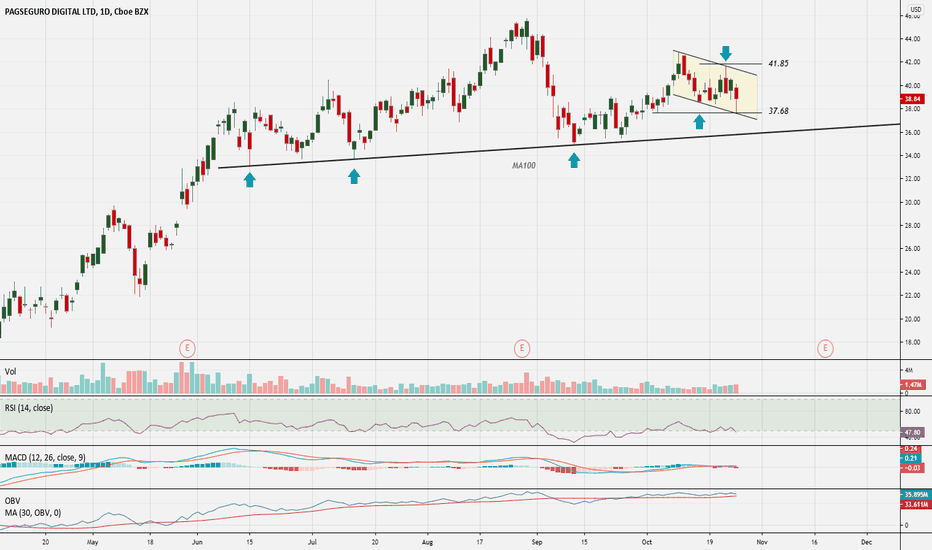Click the upcoming earnings marker in November
This screenshot has height=550, width=932.
click(825, 348)
